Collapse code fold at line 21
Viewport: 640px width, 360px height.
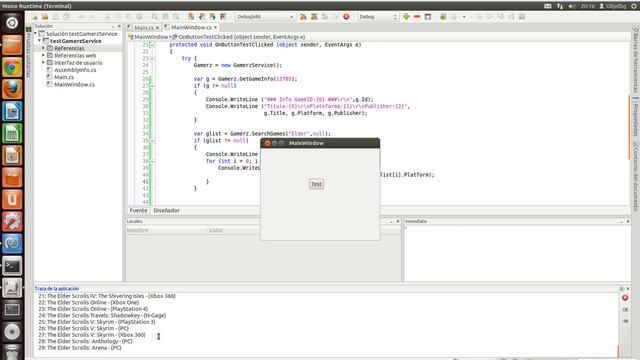click(x=152, y=45)
